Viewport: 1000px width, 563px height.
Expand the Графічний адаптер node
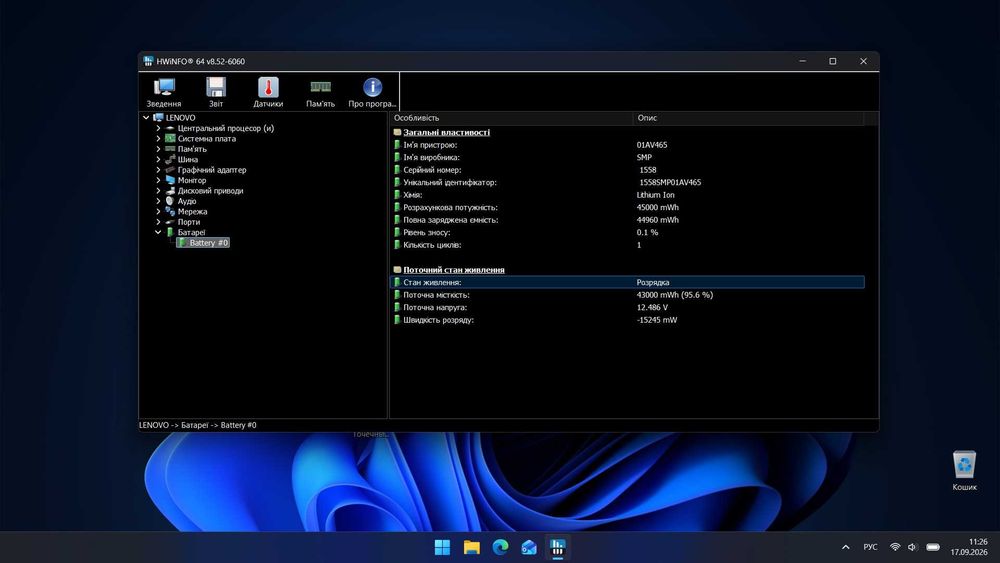pyautogui.click(x=158, y=170)
